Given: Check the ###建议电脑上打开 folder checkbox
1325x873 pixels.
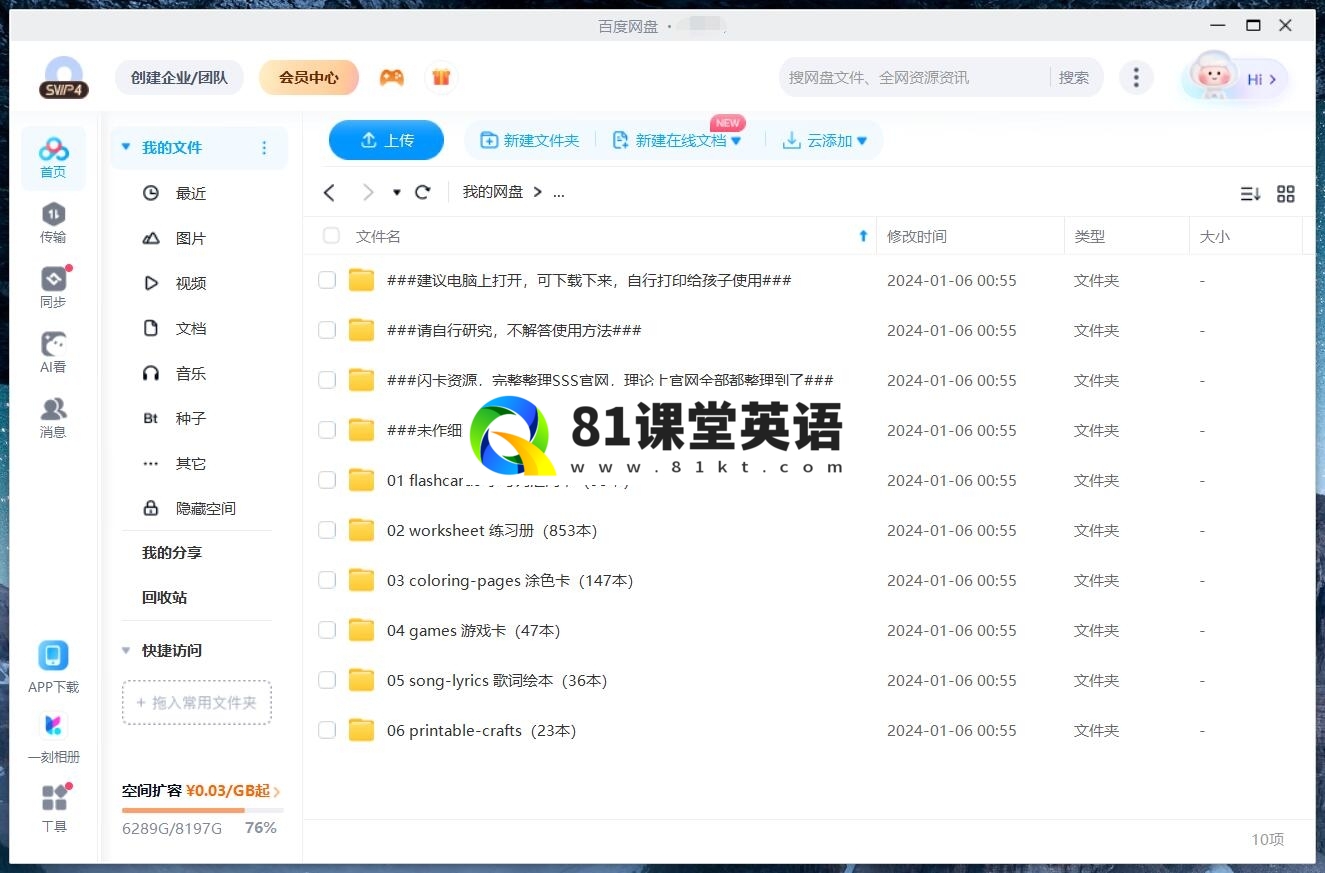Looking at the screenshot, I should click(327, 280).
